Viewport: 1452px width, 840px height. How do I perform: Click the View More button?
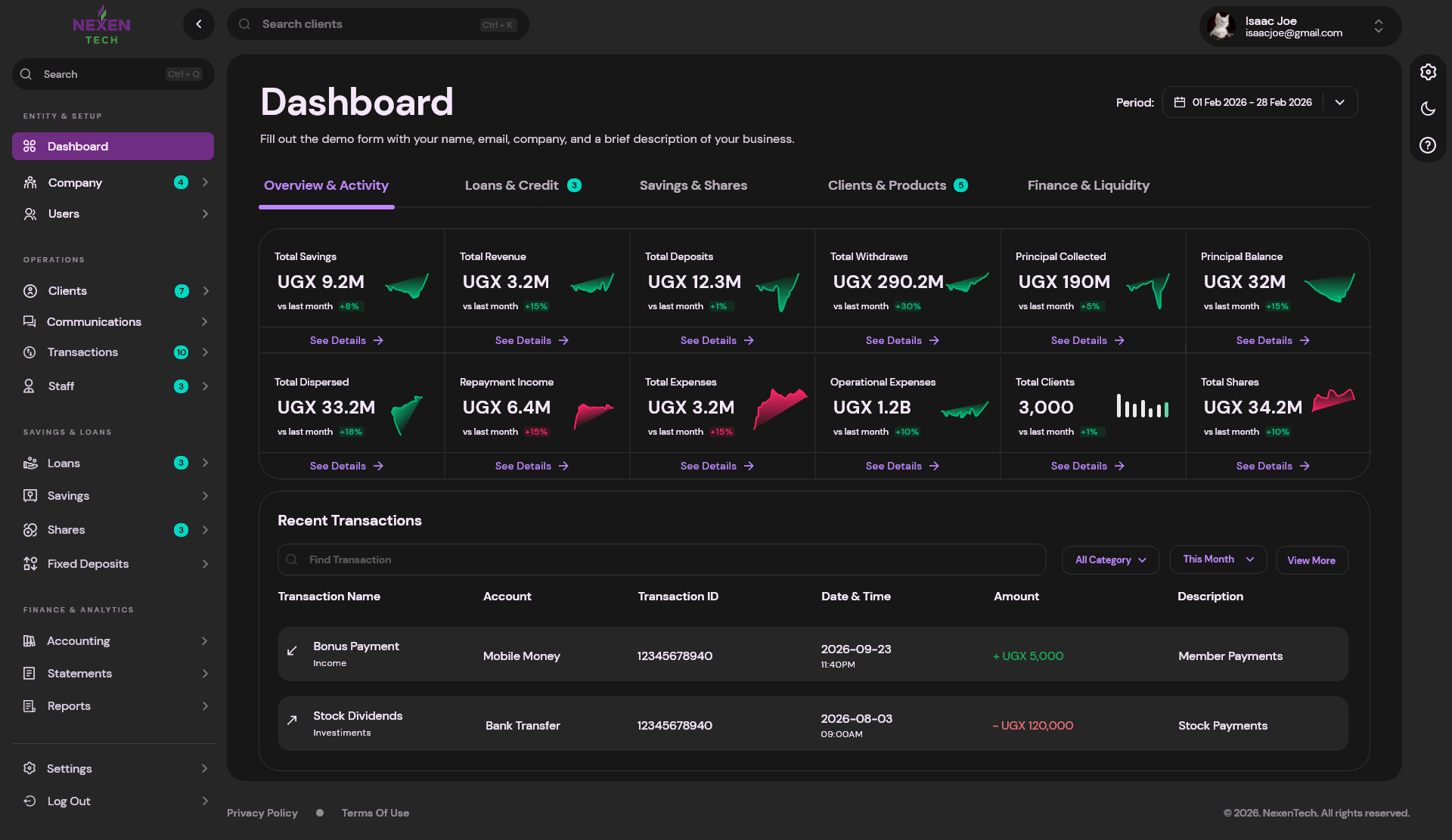(x=1311, y=560)
